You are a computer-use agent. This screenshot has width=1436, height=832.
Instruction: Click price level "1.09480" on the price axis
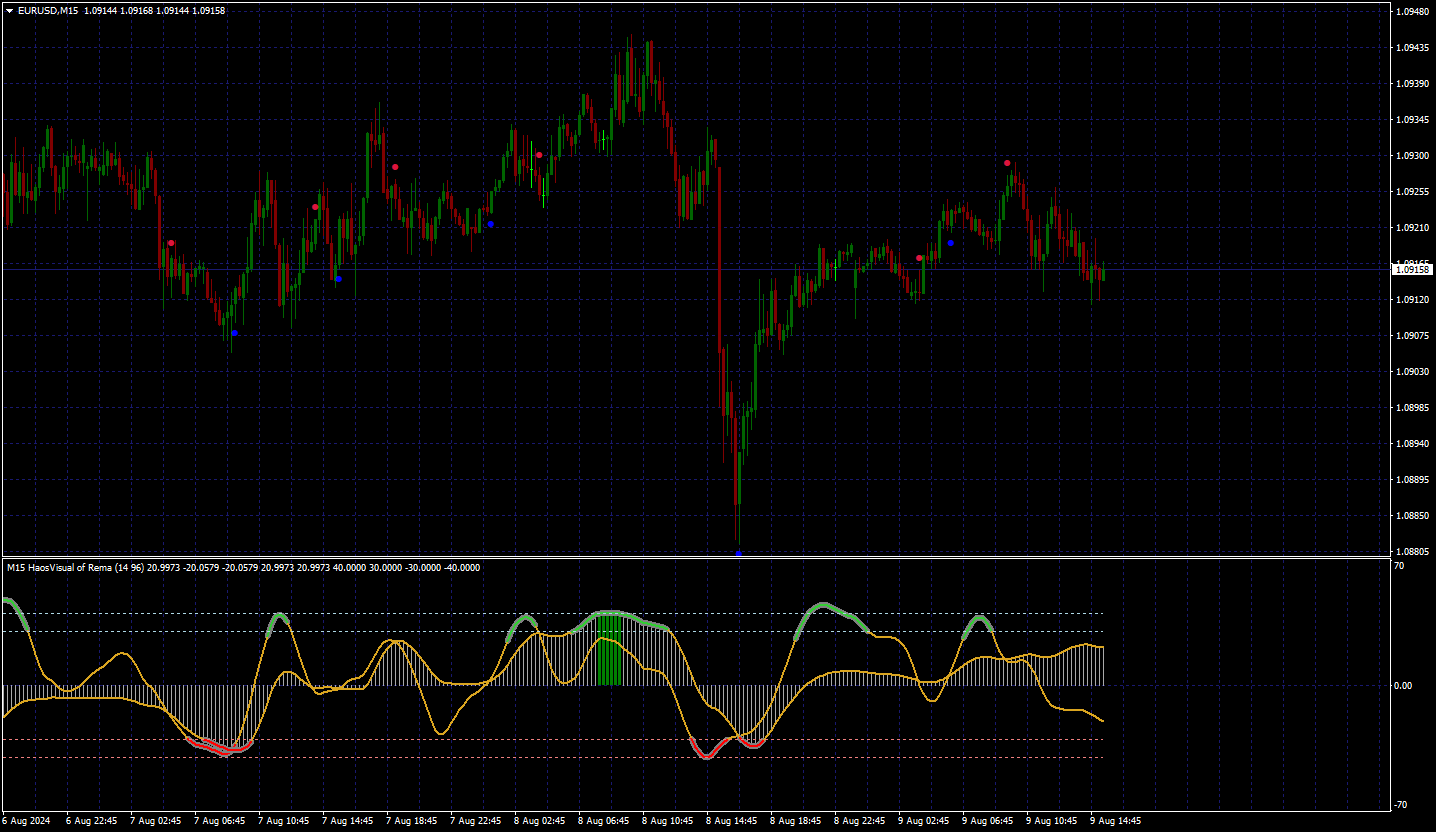(1411, 12)
